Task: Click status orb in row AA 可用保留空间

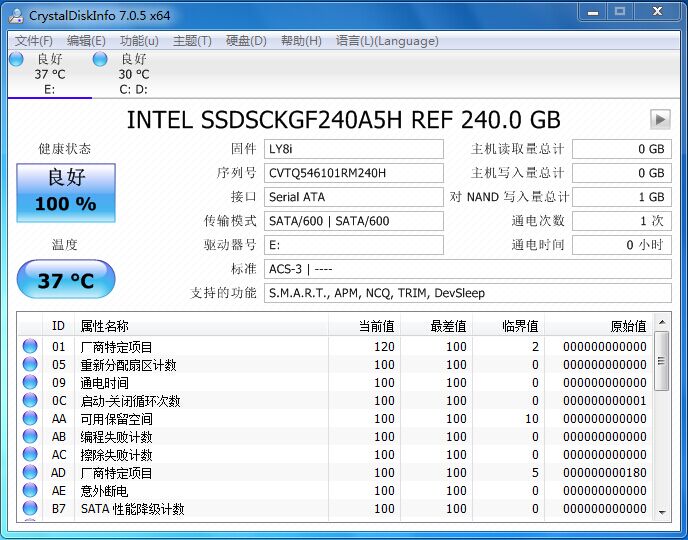Action: (30, 418)
